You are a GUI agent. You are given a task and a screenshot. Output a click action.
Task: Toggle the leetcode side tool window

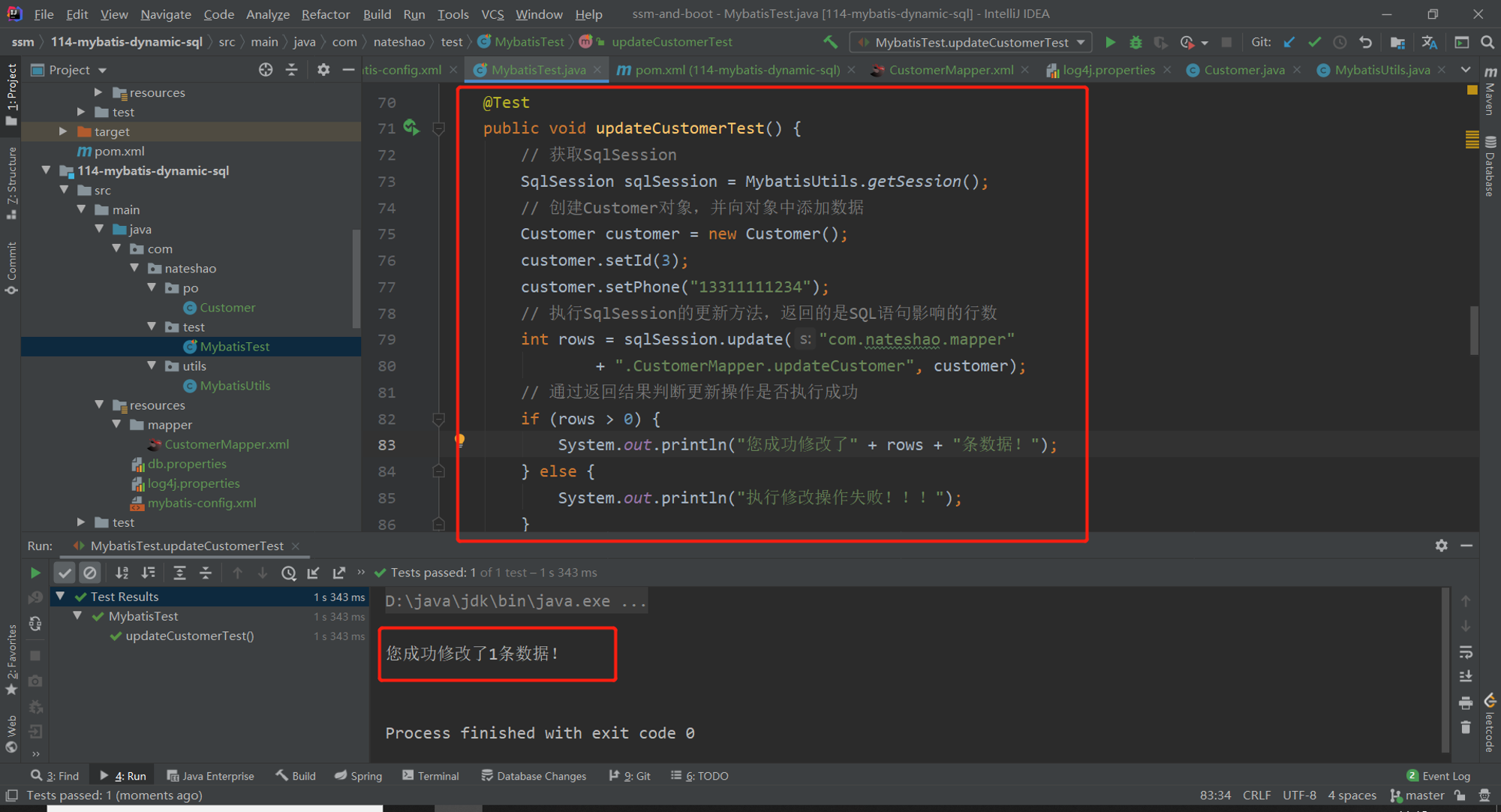[1490, 722]
